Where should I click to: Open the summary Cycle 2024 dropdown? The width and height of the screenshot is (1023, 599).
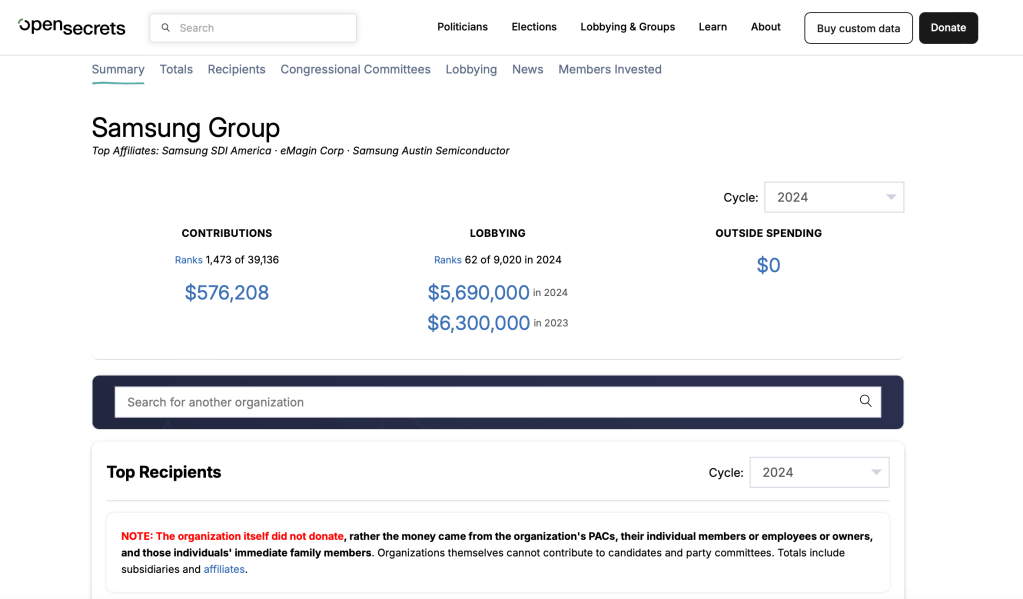[x=833, y=197]
